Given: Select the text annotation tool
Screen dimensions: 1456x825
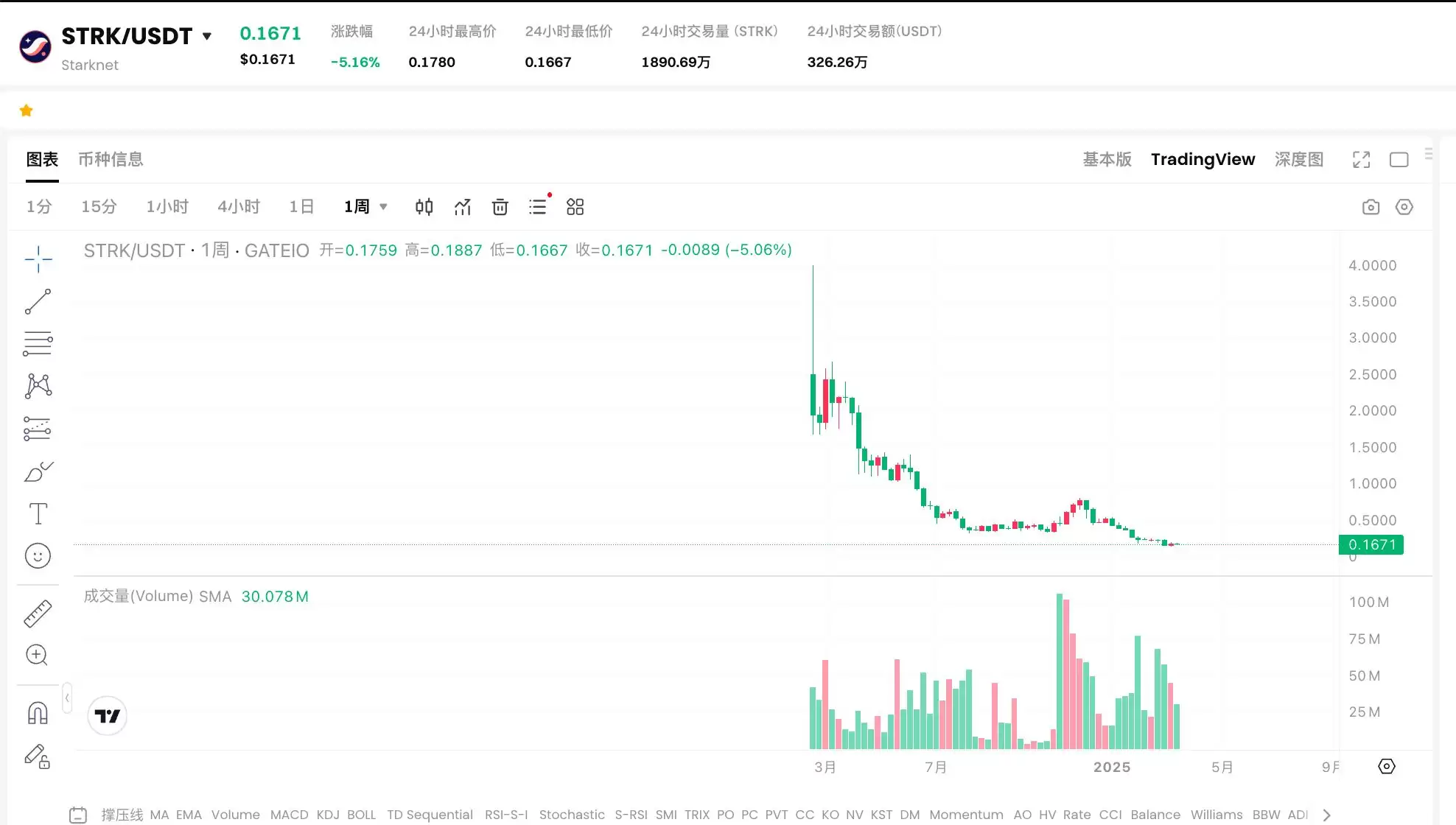Looking at the screenshot, I should (x=38, y=513).
